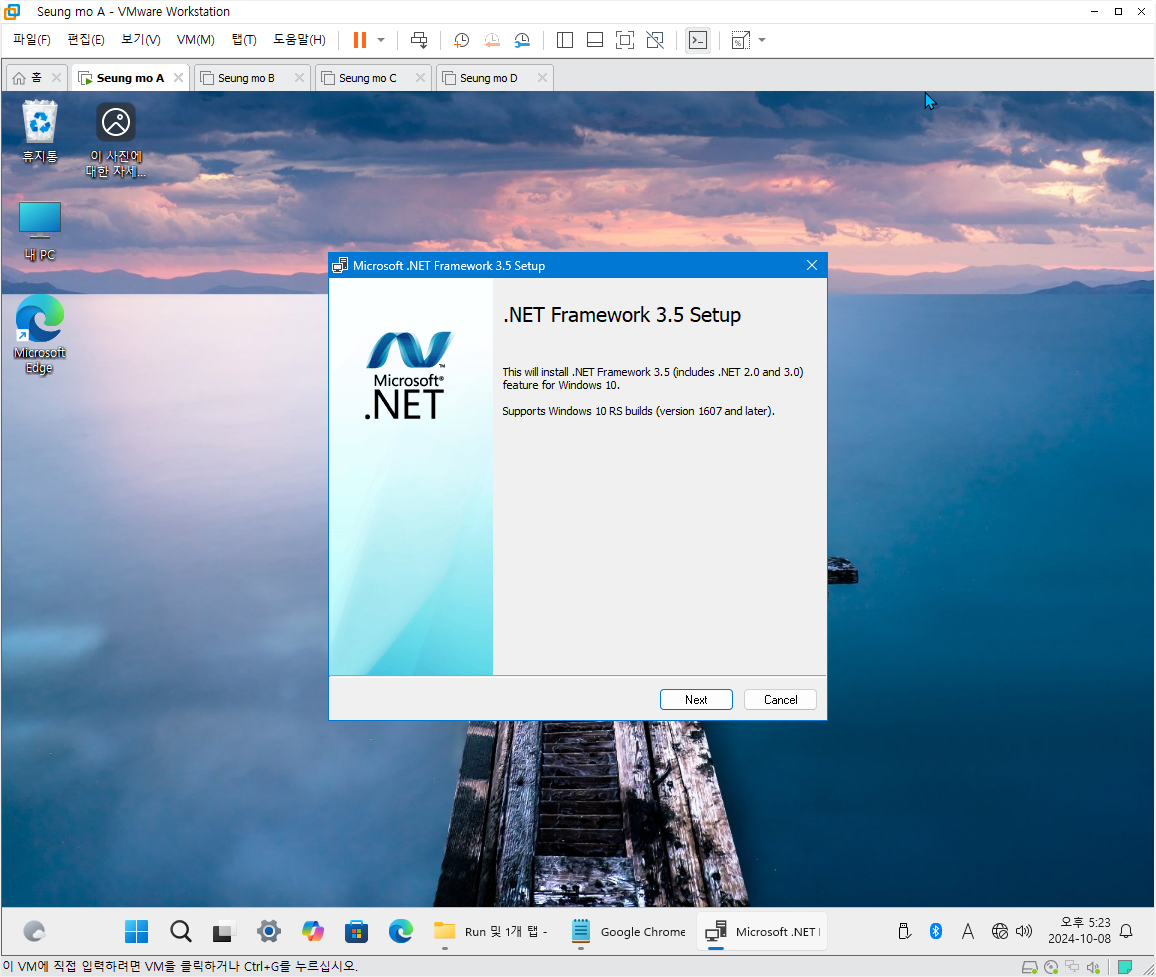This screenshot has height=977, width=1156.
Task: Open the notification bell icon
Action: pos(1126,931)
